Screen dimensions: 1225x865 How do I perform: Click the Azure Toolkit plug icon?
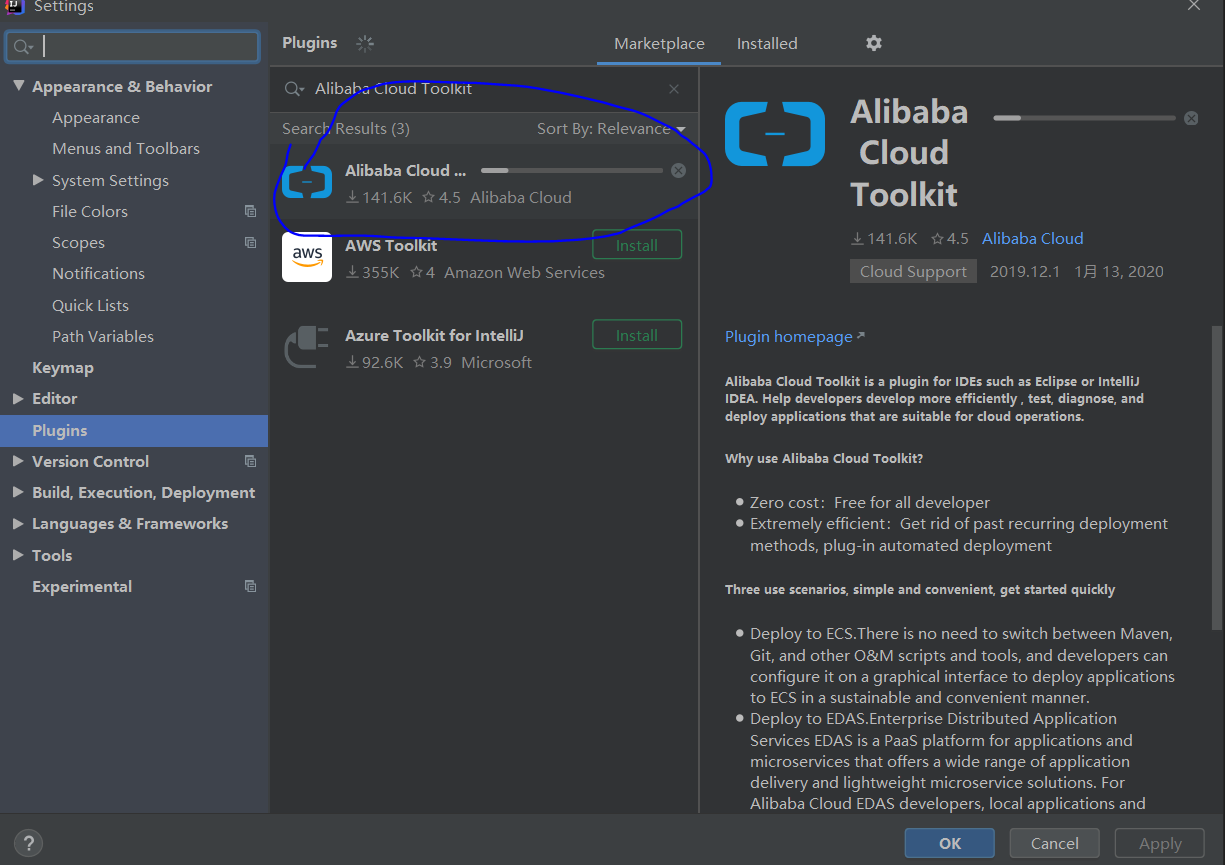click(x=307, y=346)
